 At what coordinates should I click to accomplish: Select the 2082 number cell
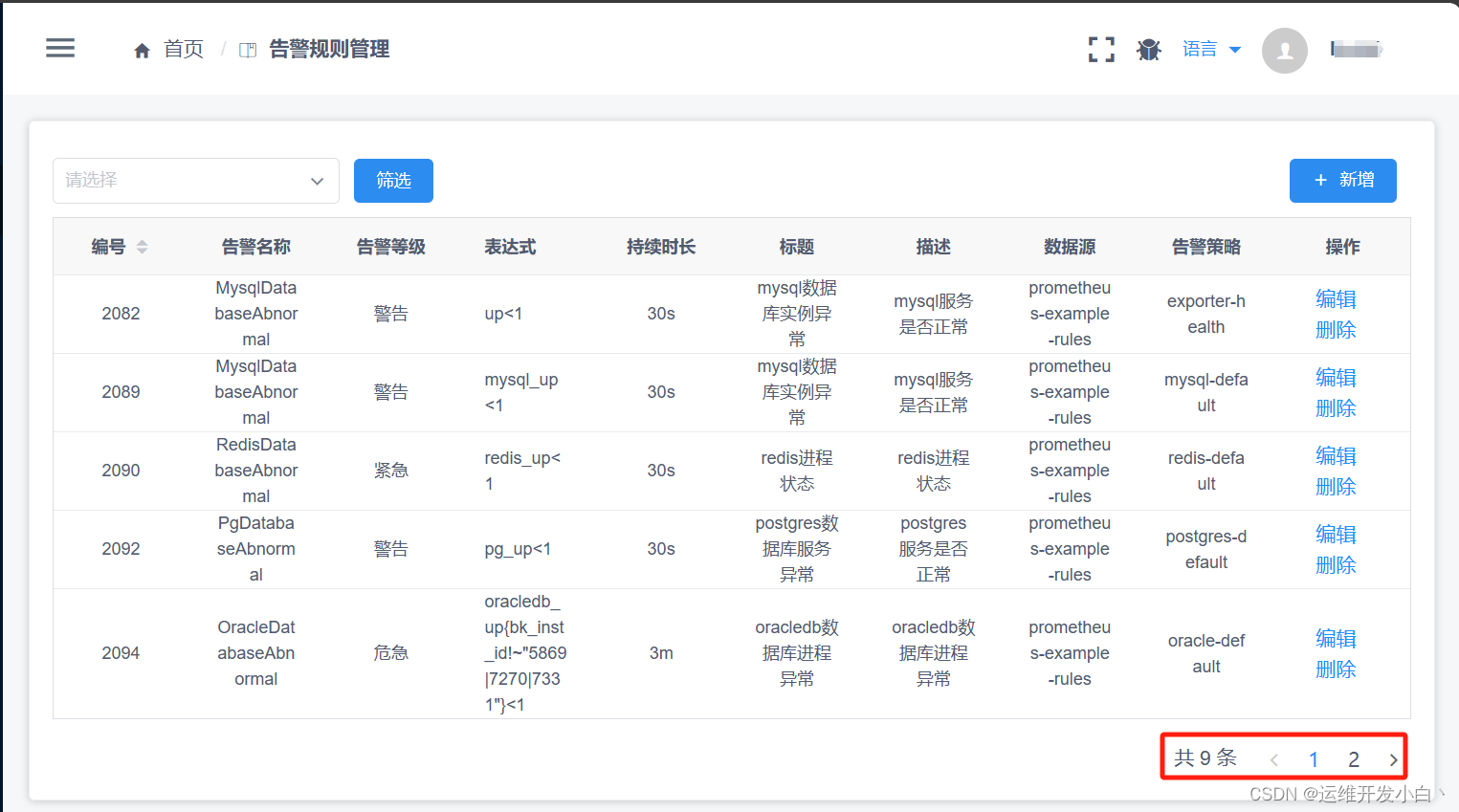tap(121, 314)
